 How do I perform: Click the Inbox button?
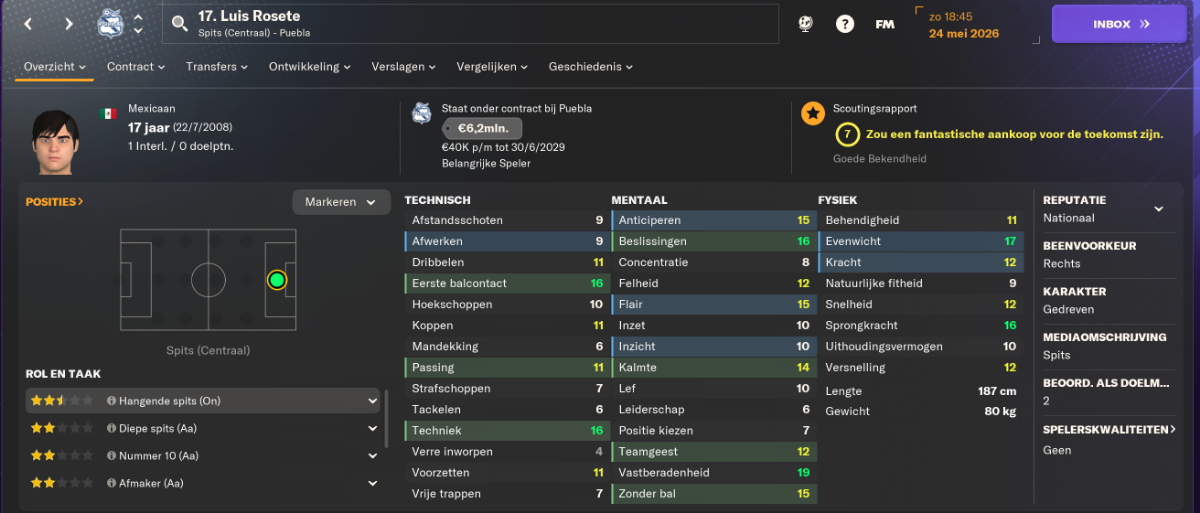coord(1119,24)
